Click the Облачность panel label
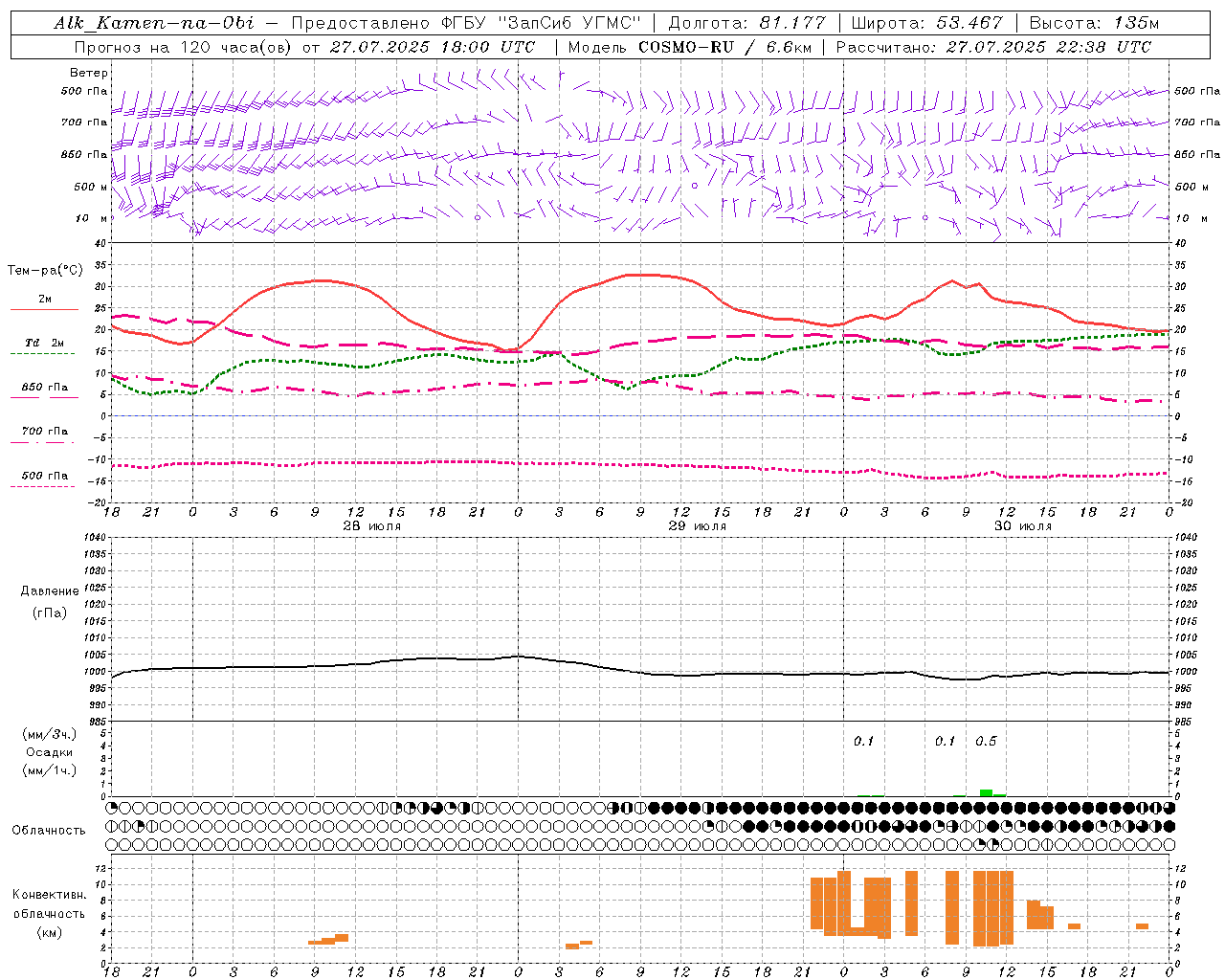Screen dimensions: 1225x980 tap(49, 830)
